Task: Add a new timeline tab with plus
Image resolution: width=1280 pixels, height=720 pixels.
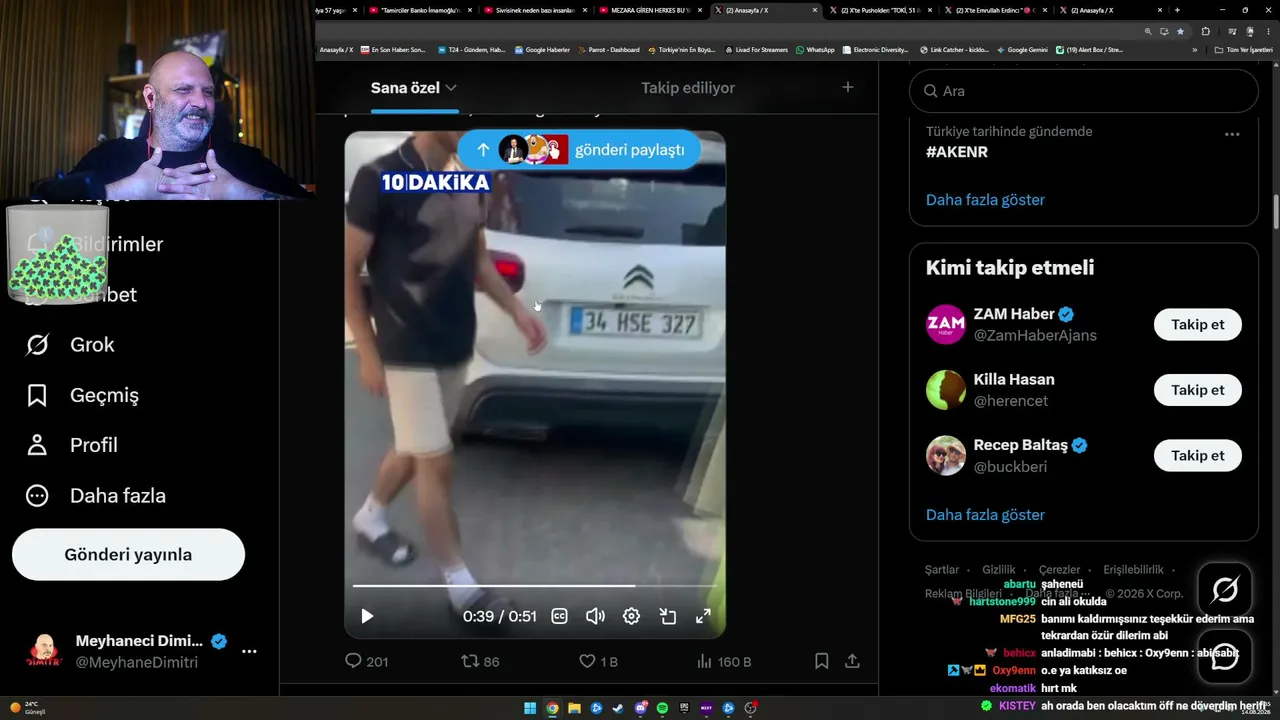Action: click(848, 88)
